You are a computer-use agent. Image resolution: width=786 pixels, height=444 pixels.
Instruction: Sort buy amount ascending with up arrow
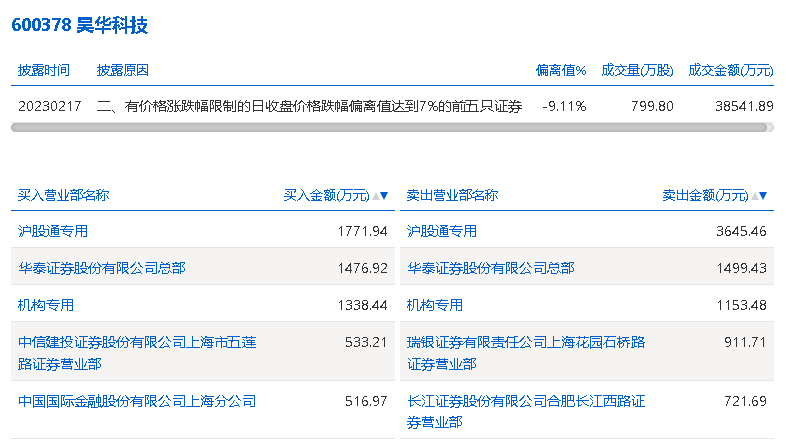(x=375, y=196)
